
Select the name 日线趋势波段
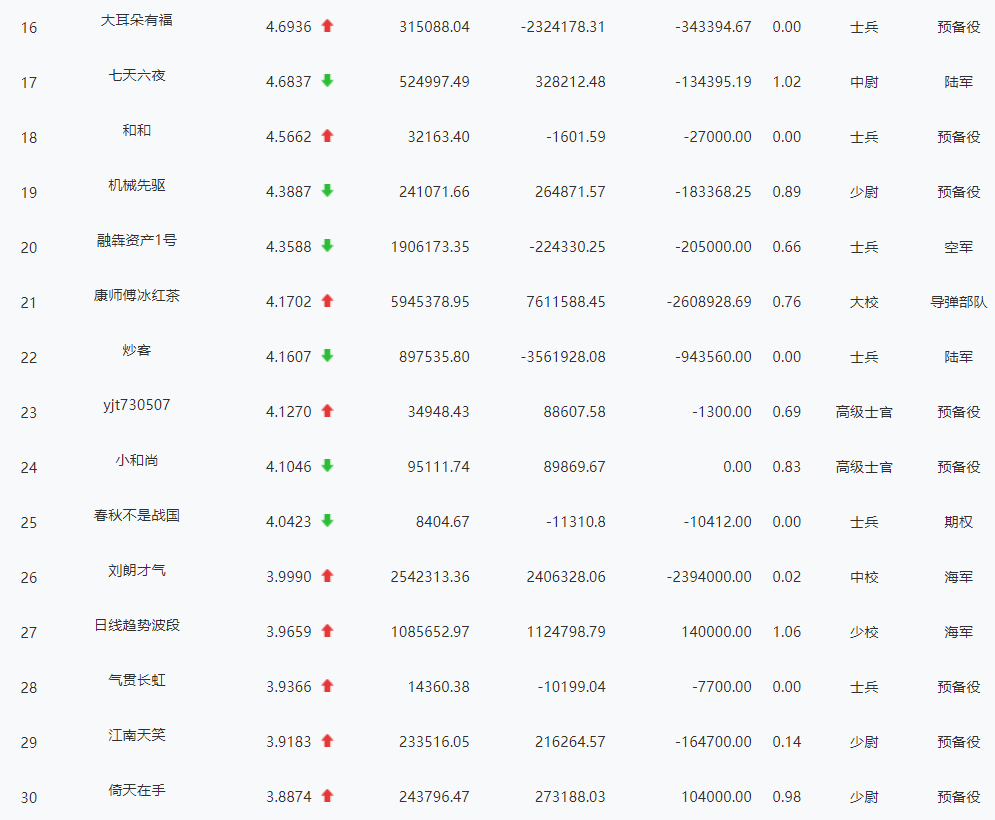pos(137,625)
